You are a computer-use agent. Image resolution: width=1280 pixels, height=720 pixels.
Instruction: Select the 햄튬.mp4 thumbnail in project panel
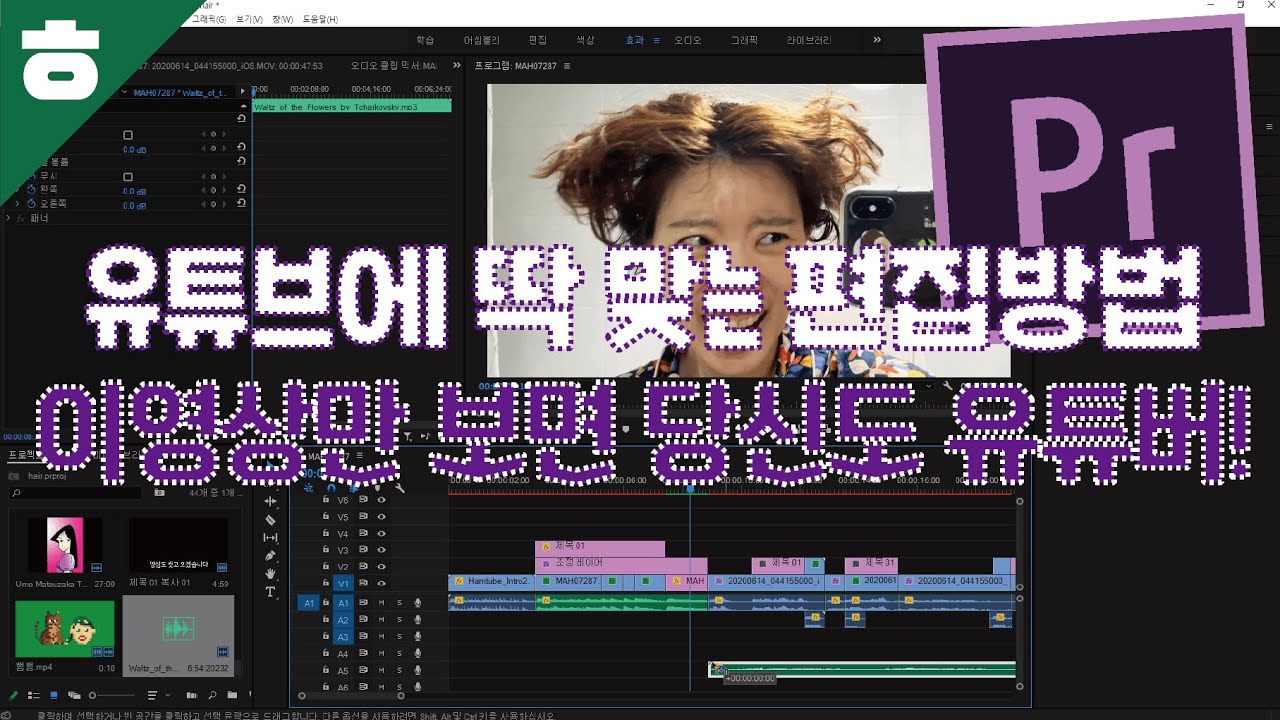[x=64, y=628]
